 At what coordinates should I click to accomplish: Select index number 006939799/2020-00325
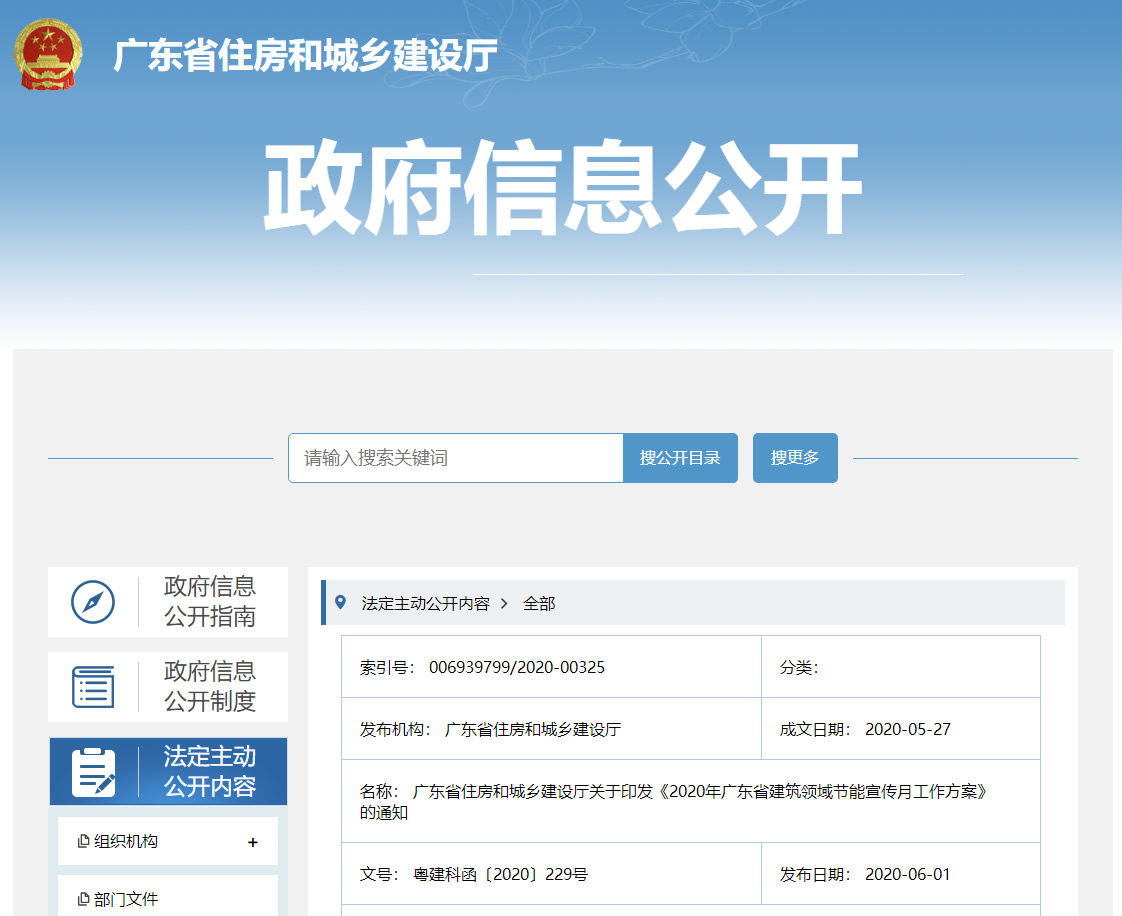pyautogui.click(x=517, y=667)
